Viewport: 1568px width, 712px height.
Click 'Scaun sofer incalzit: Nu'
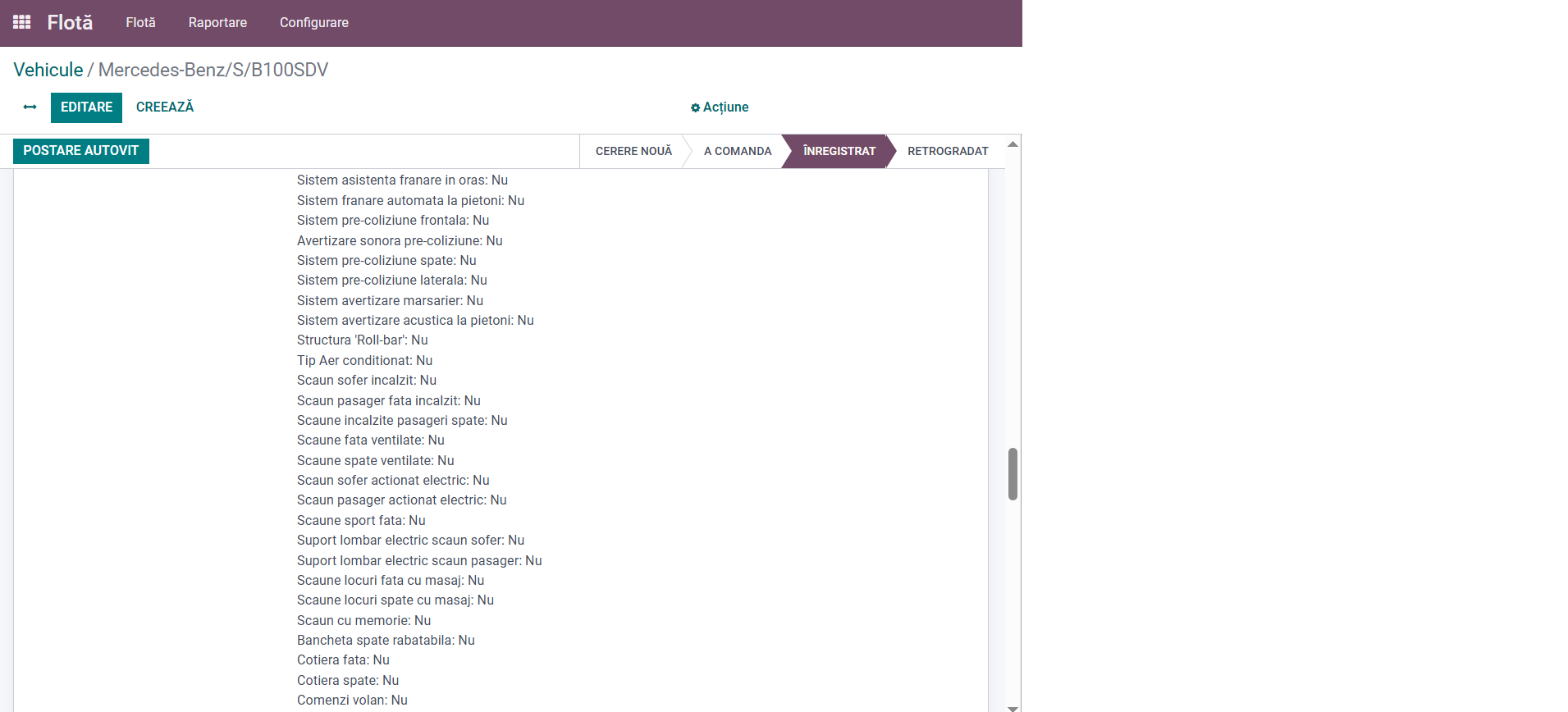(367, 381)
